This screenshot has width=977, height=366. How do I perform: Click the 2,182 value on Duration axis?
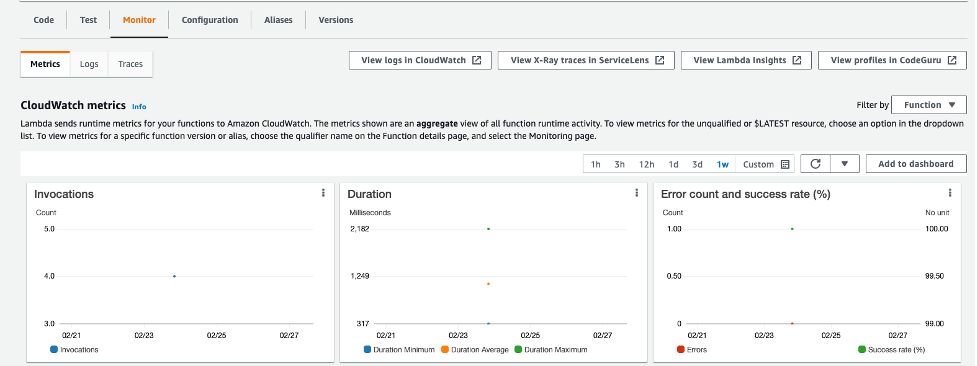coord(360,229)
